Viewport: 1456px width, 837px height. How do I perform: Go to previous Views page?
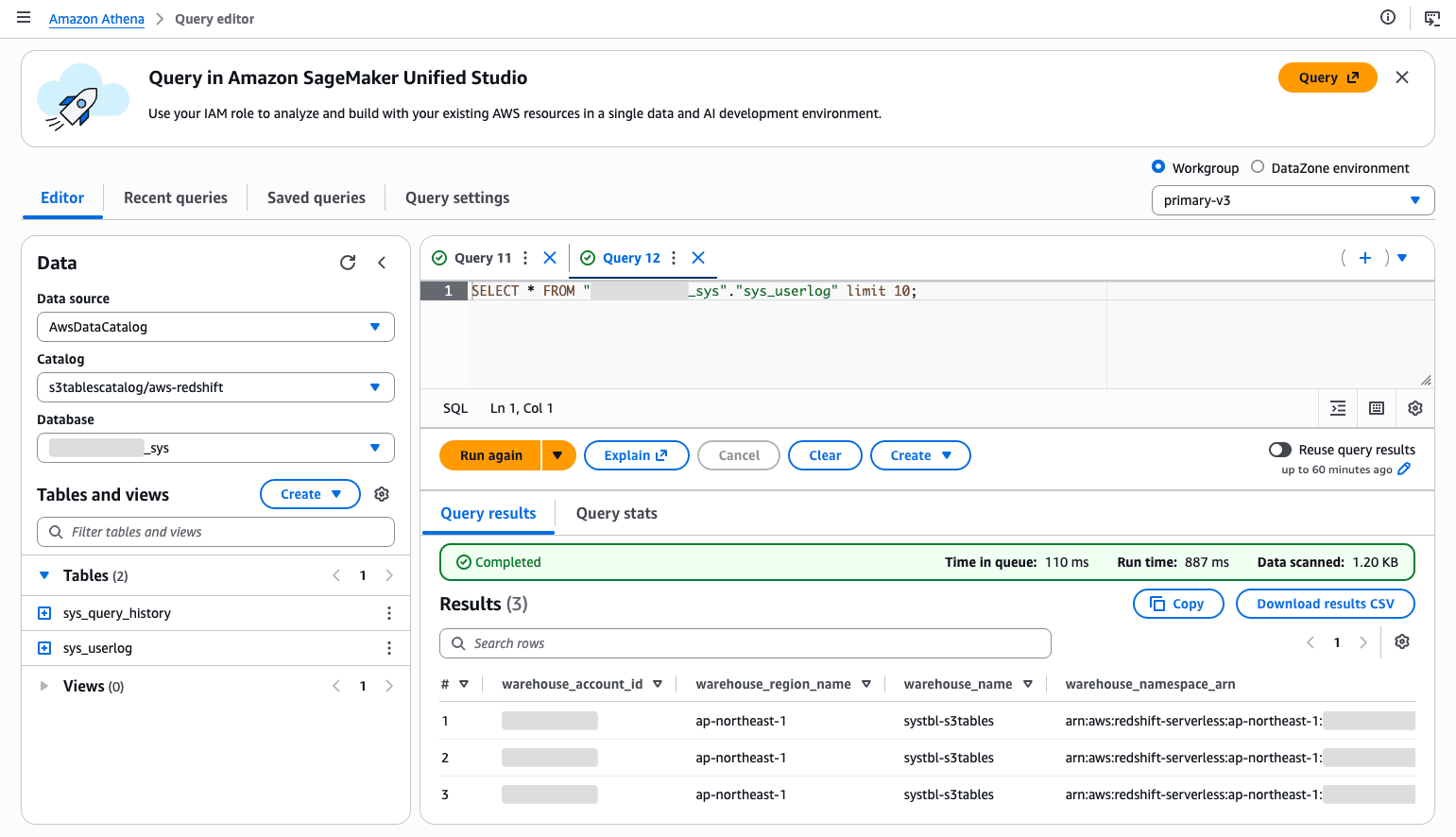pyautogui.click(x=336, y=686)
